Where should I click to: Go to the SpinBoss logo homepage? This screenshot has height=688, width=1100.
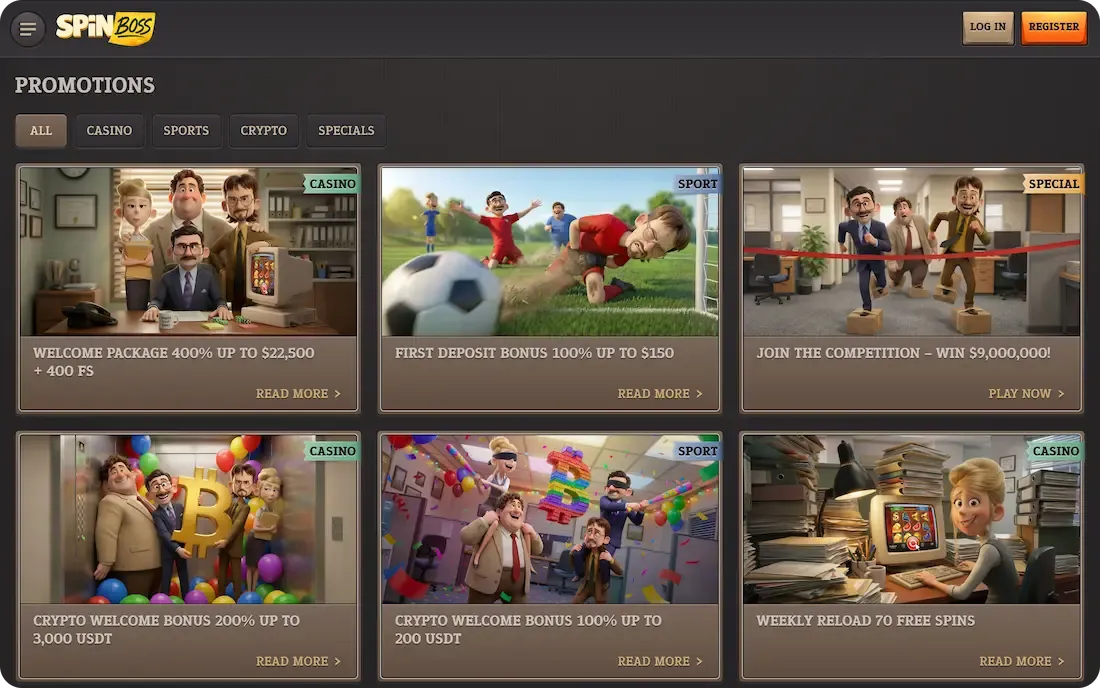105,28
